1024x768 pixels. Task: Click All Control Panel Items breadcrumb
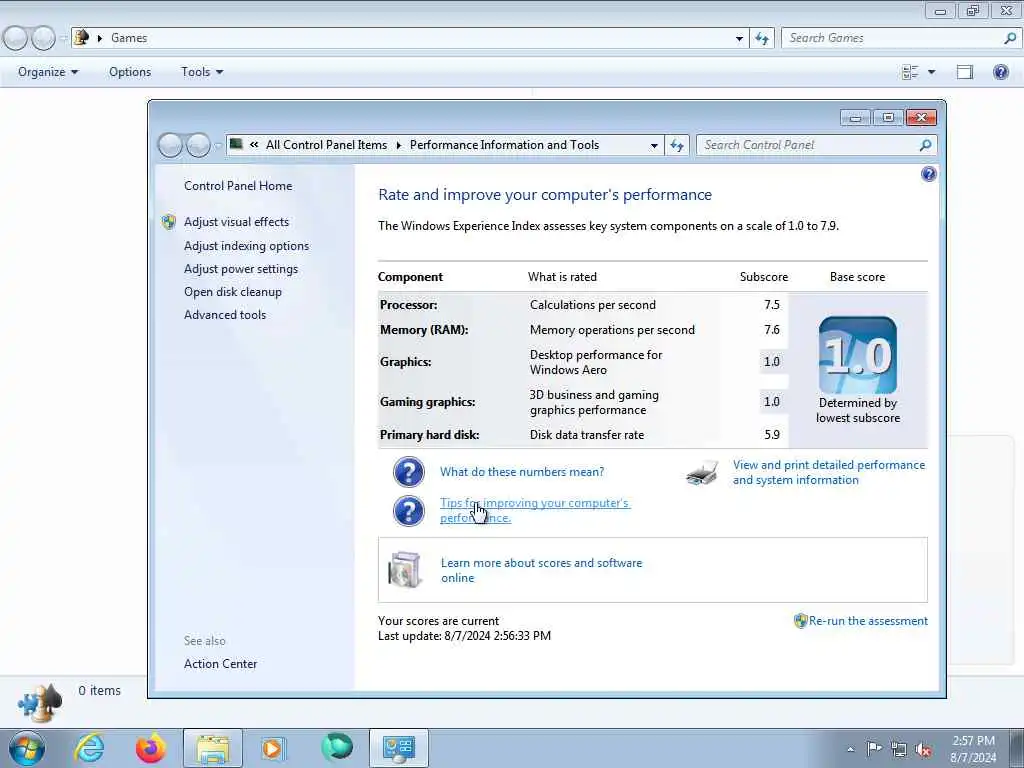[x=327, y=145]
